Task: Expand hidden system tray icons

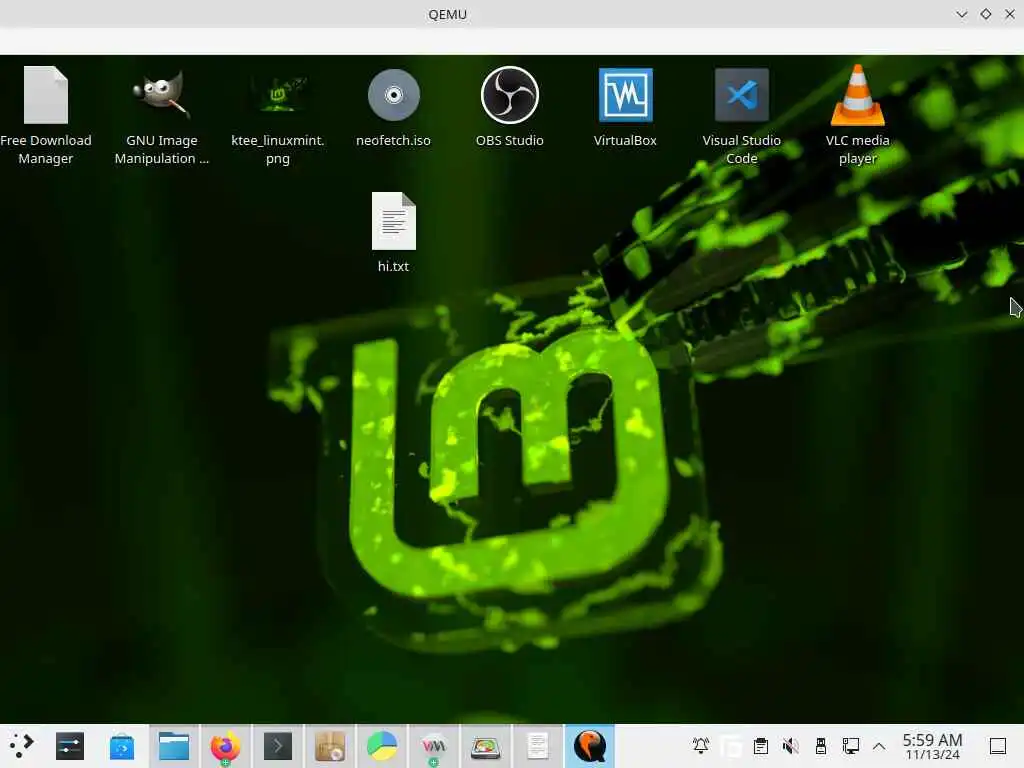Action: pos(879,746)
